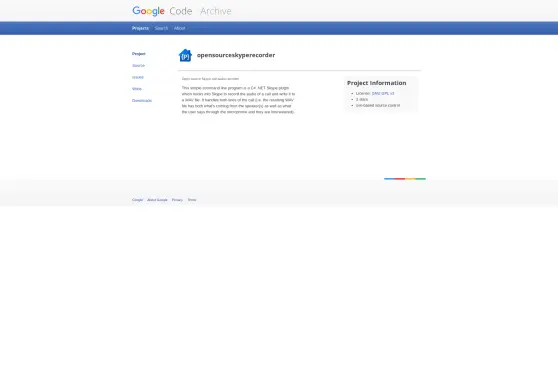
Task: Open the About tab in blue navbar
Action: tap(179, 28)
